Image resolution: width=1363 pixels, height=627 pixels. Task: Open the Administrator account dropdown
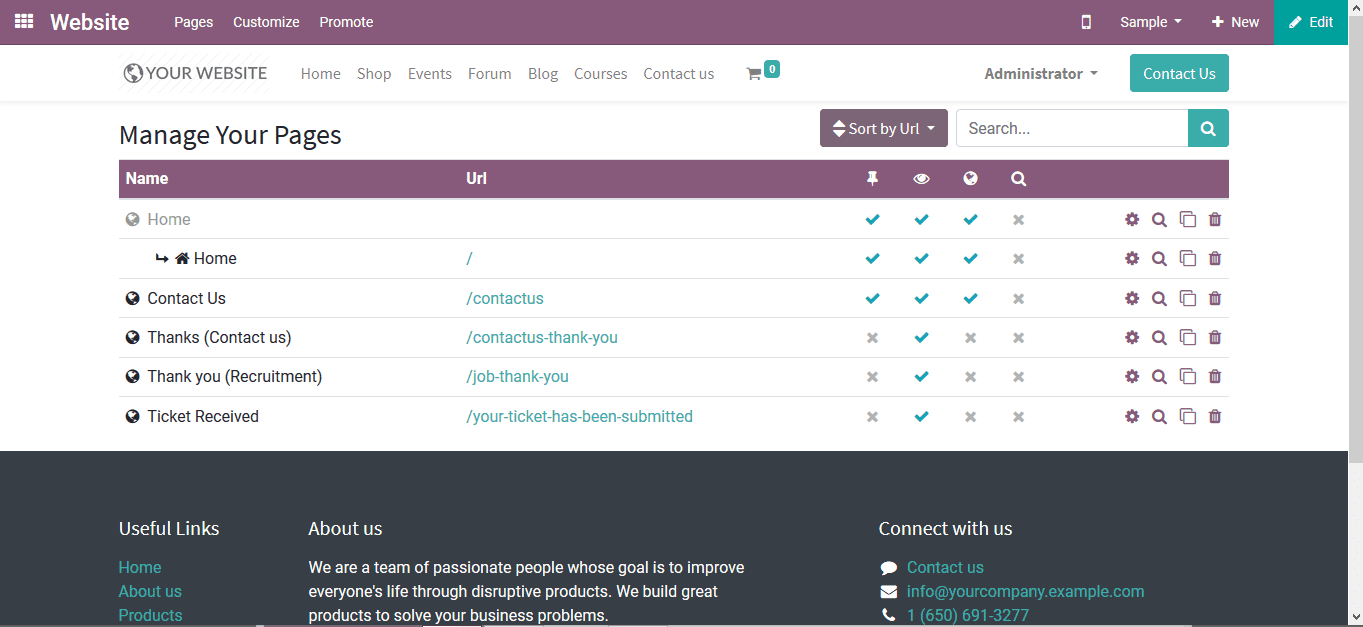tap(1040, 73)
